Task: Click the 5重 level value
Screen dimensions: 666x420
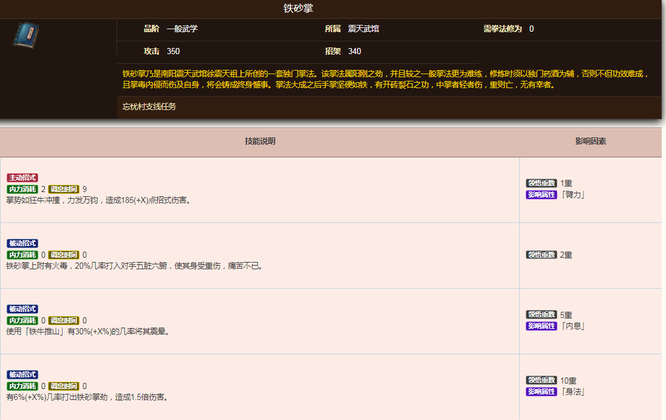Action: (x=566, y=315)
